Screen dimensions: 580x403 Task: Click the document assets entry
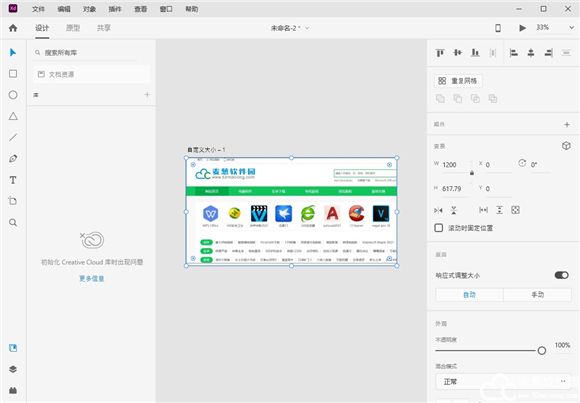pyautogui.click(x=92, y=74)
